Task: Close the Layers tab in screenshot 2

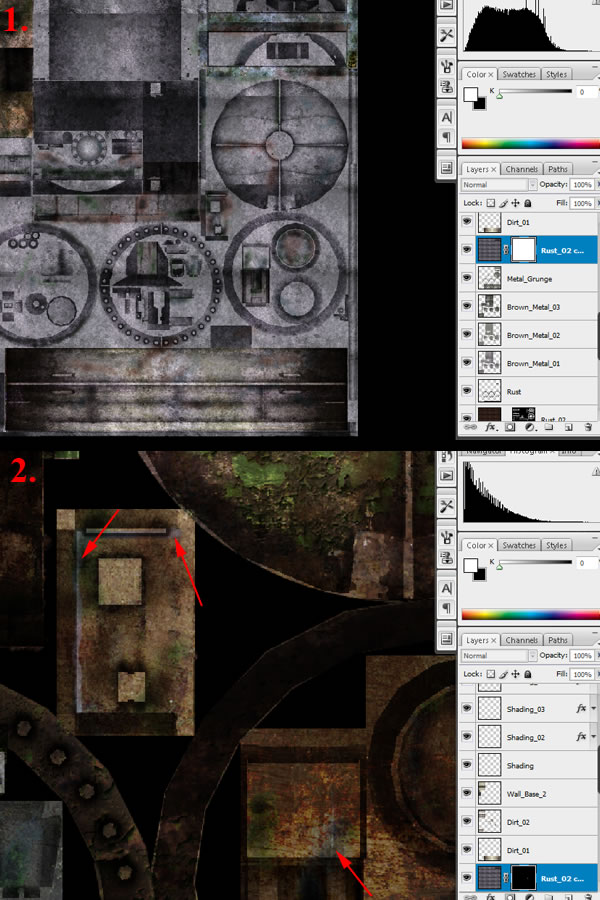Action: (493, 640)
